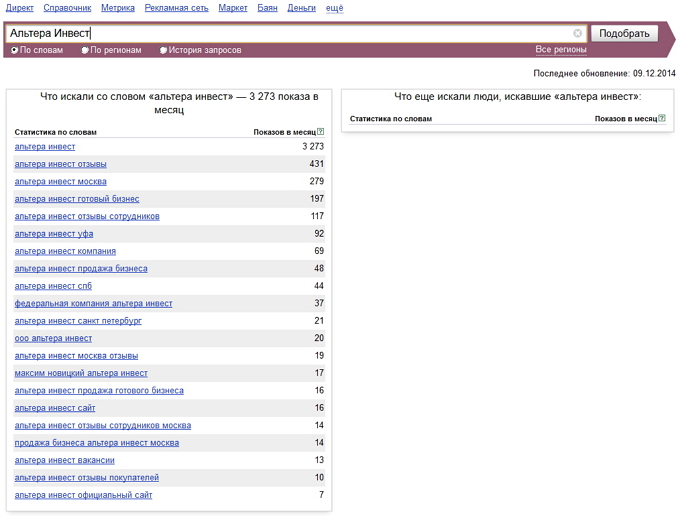Open 'продажа бизнеса альтера инвест москва' link

tap(97, 443)
